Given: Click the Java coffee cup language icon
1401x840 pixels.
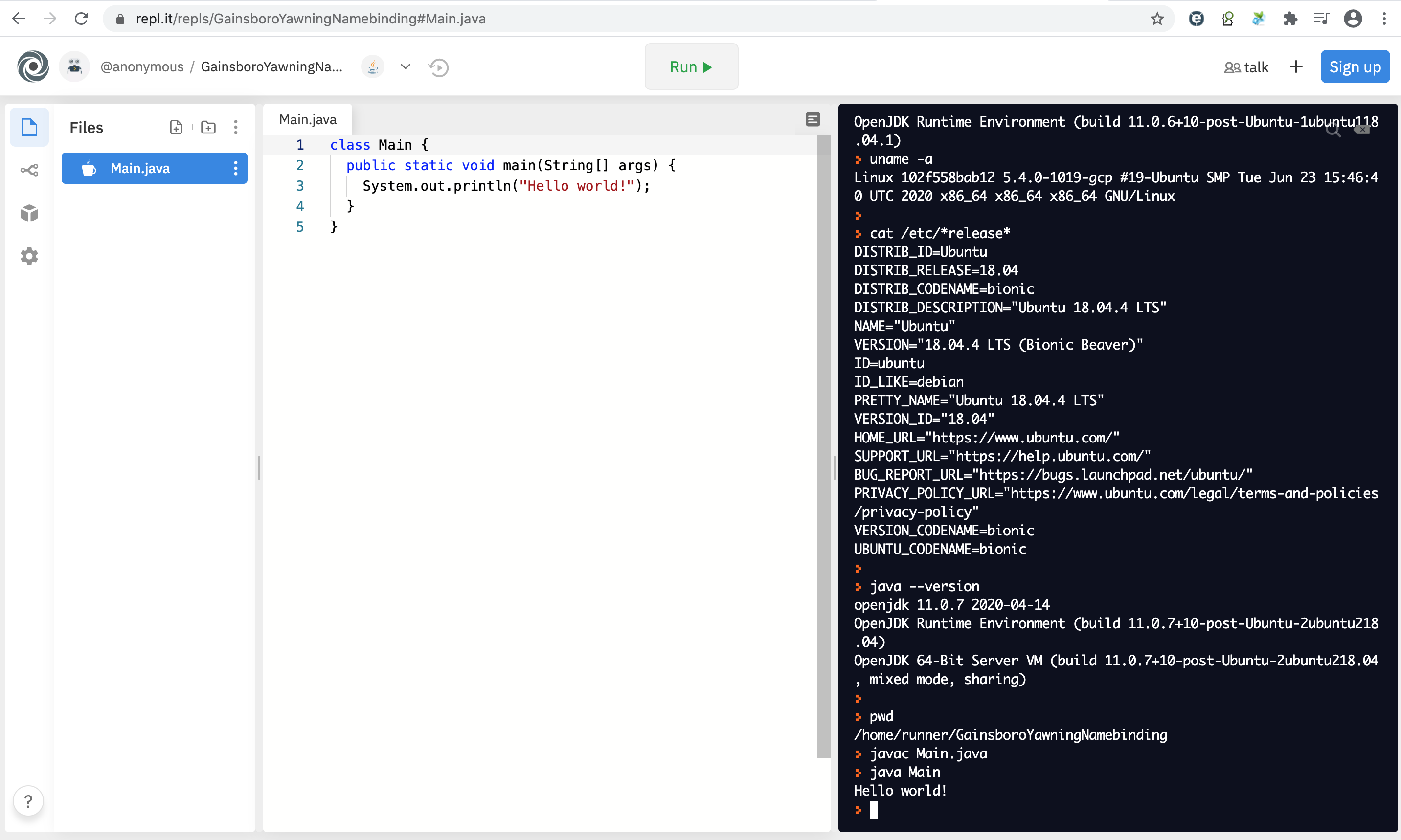Looking at the screenshot, I should coord(372,66).
